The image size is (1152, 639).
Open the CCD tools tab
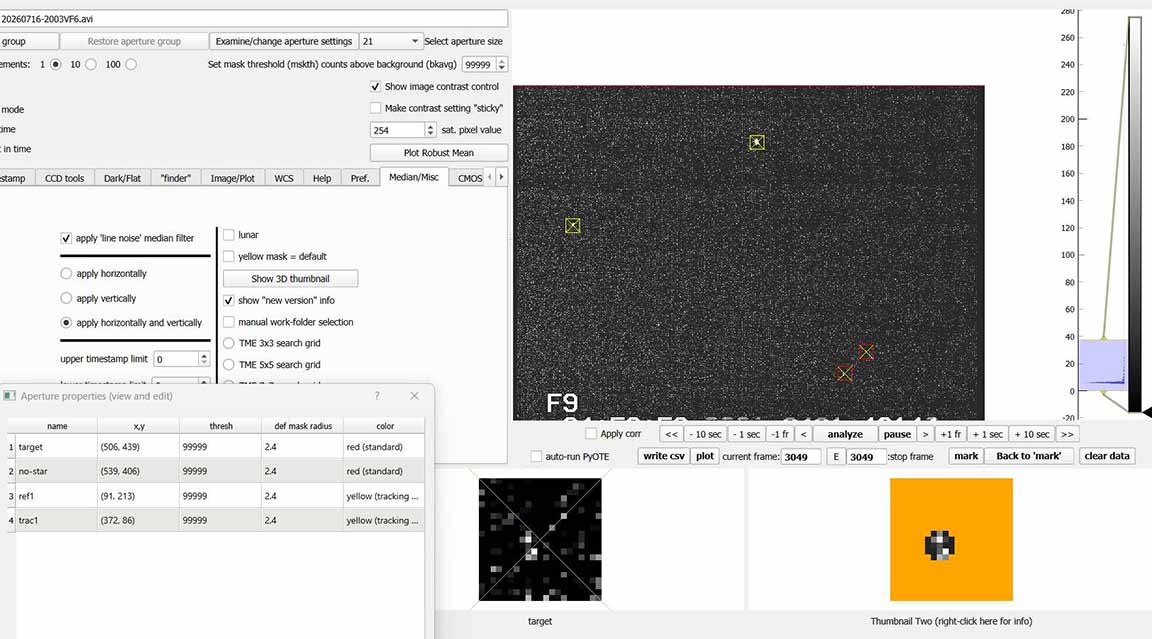pyautogui.click(x=65, y=178)
